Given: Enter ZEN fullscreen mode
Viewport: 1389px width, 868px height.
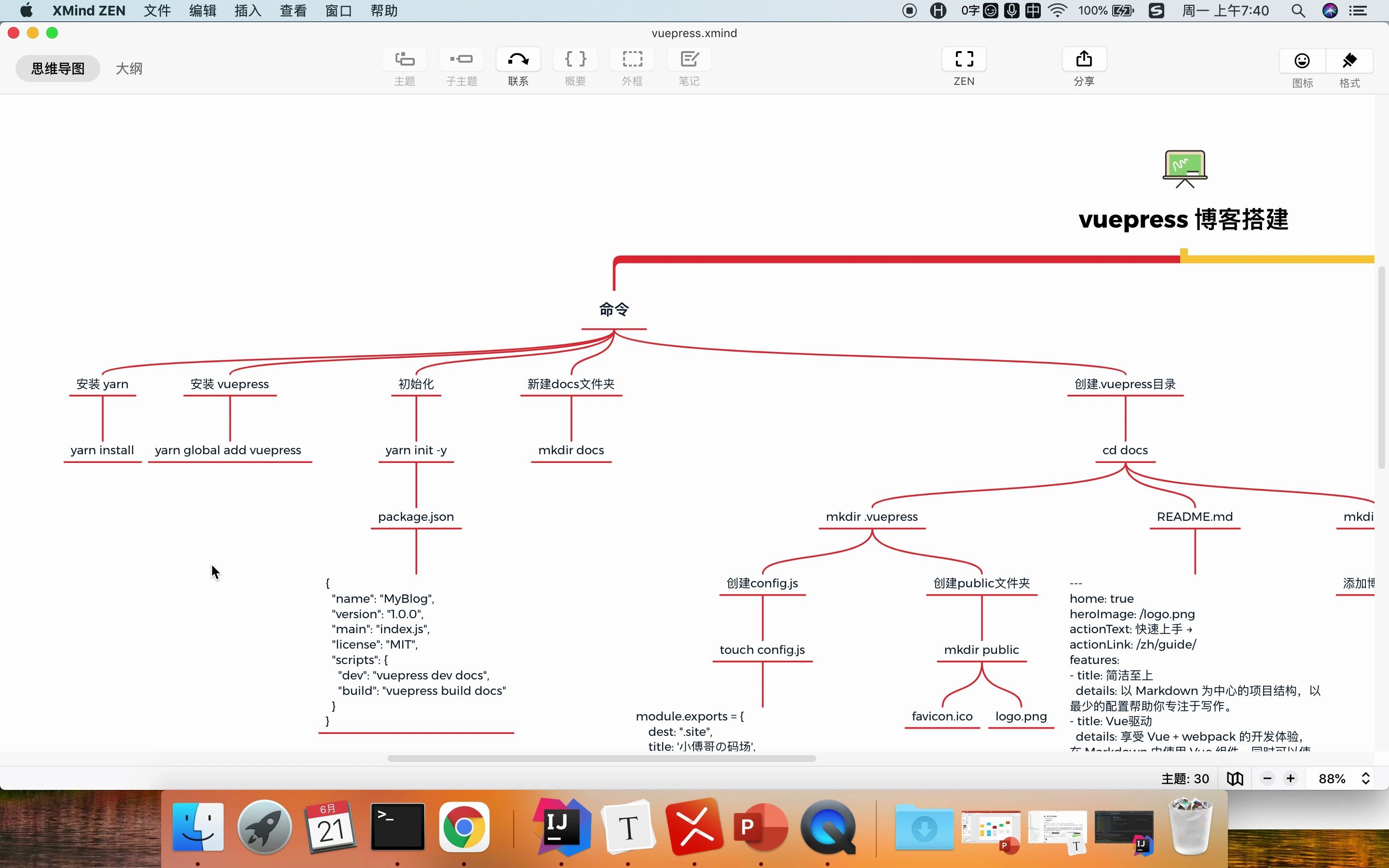Looking at the screenshot, I should pyautogui.click(x=964, y=59).
